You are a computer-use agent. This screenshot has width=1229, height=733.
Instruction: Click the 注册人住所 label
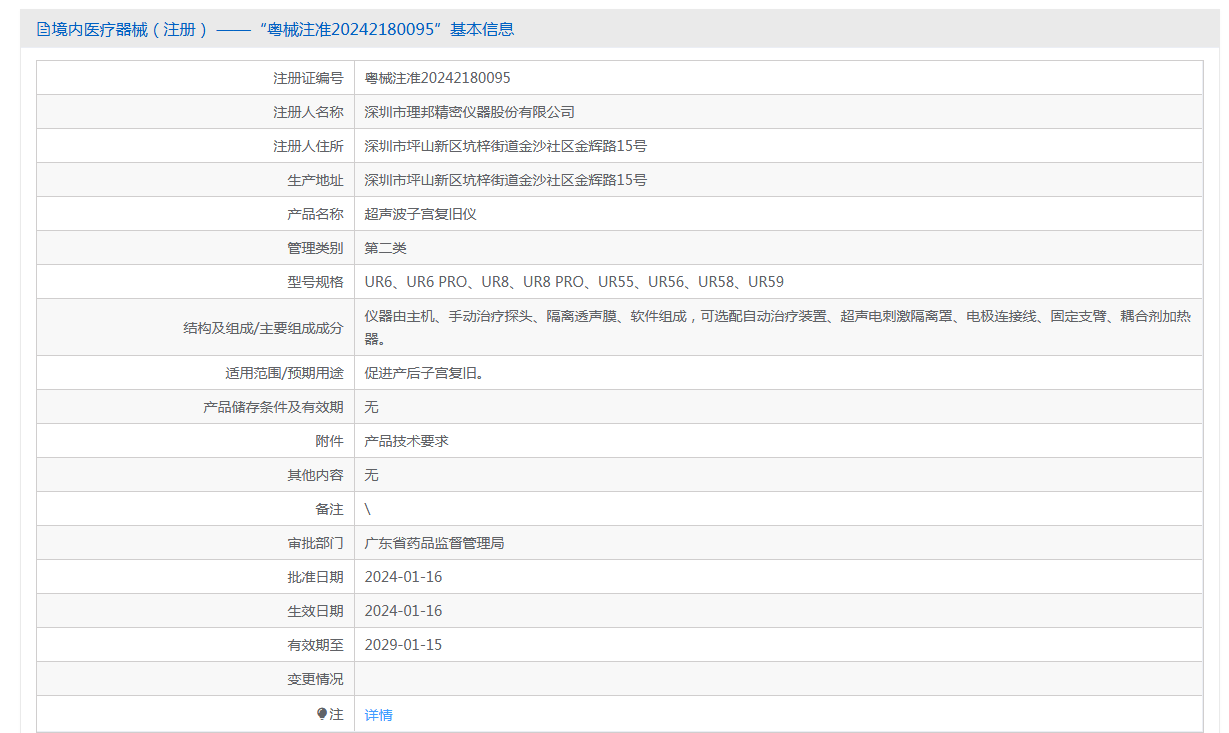click(308, 146)
